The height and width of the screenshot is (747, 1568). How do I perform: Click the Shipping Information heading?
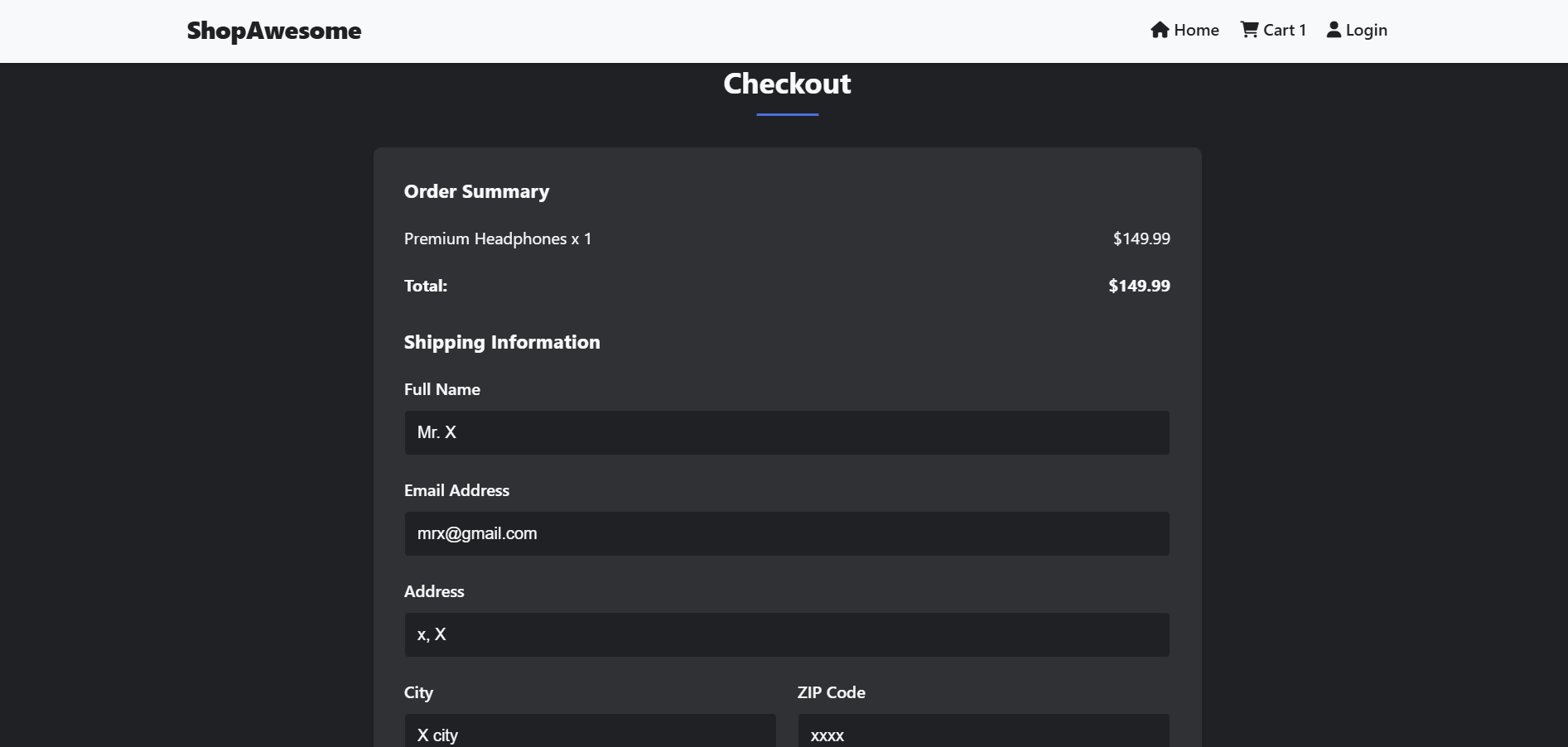[x=502, y=342]
